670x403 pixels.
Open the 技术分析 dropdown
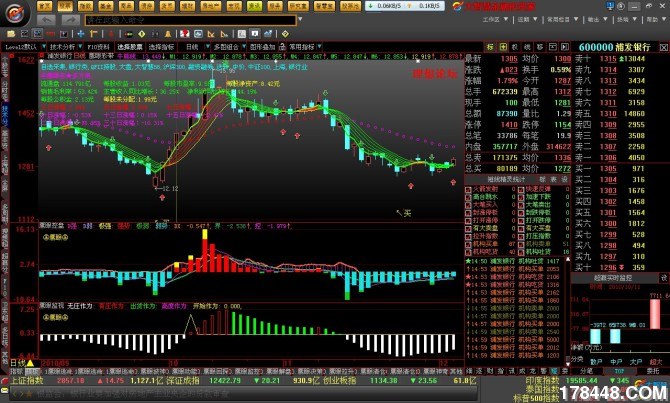pos(80,47)
